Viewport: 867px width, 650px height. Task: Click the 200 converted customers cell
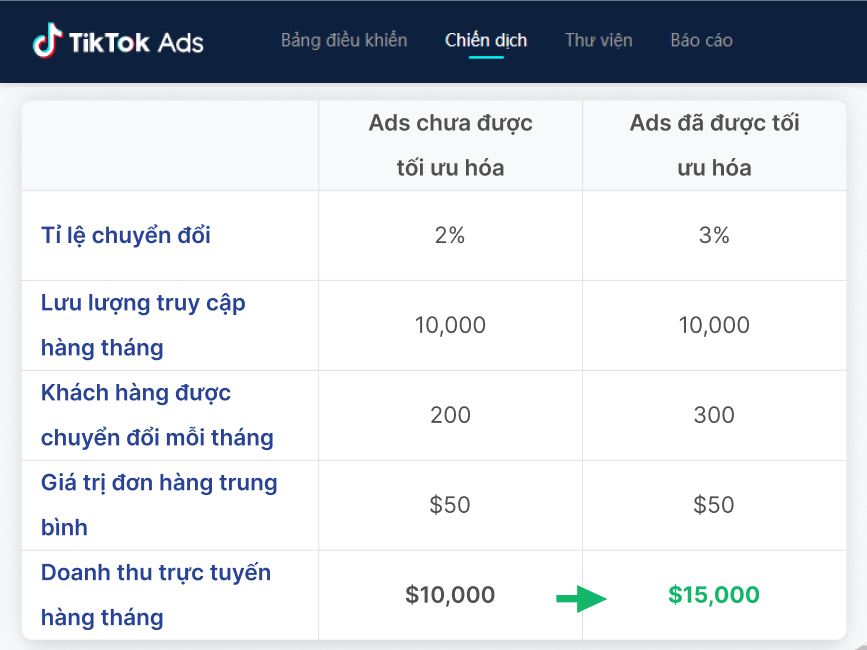tap(450, 415)
